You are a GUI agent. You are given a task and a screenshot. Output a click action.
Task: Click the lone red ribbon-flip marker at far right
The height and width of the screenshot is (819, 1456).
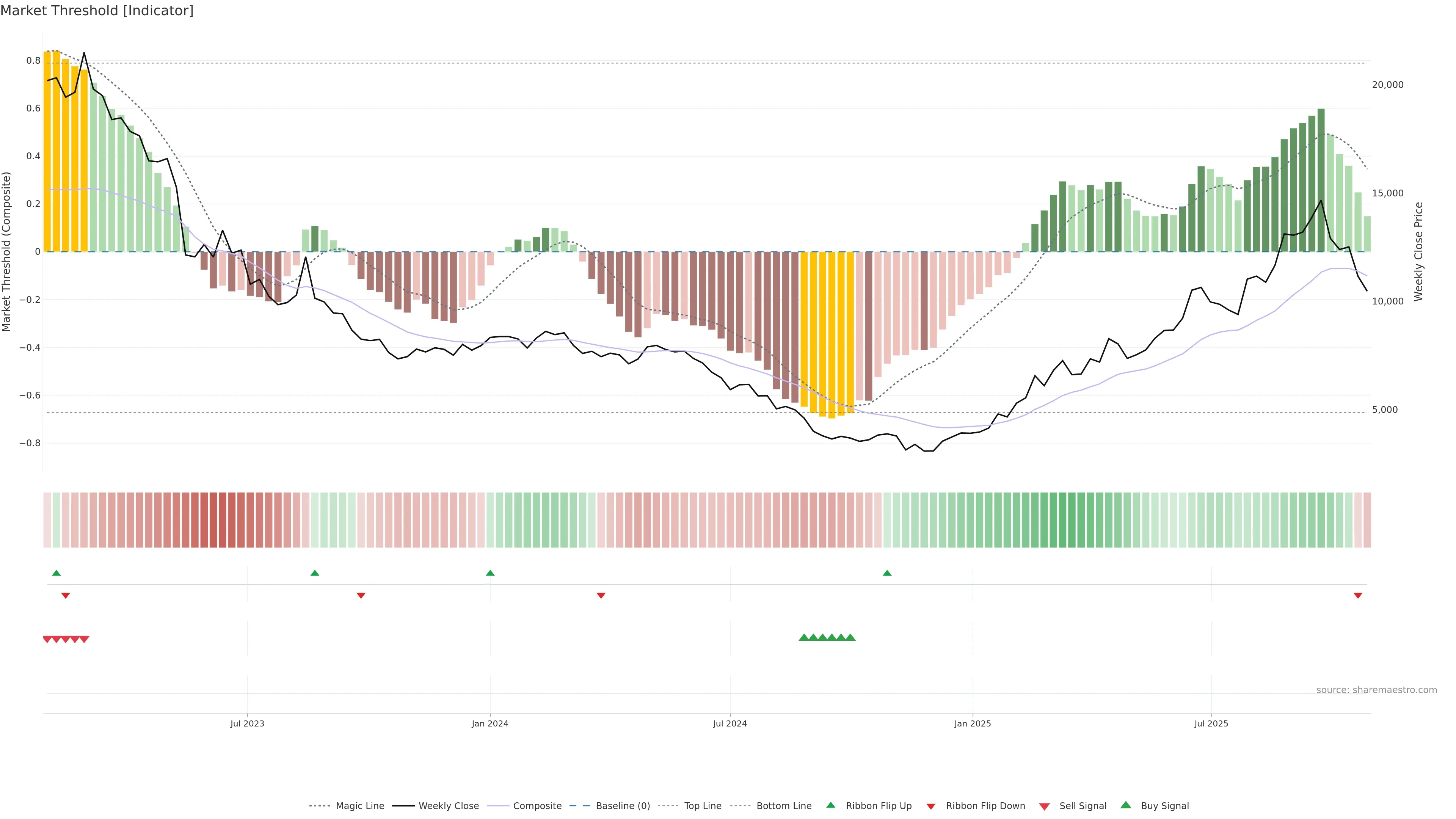(x=1358, y=595)
